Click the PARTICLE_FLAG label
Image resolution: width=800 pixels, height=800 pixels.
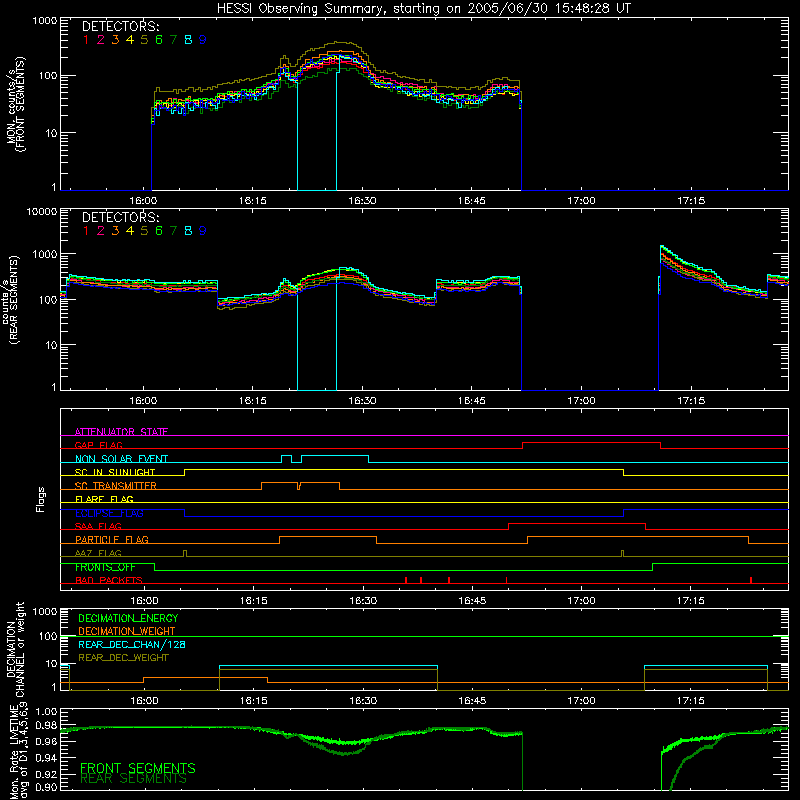112,540
